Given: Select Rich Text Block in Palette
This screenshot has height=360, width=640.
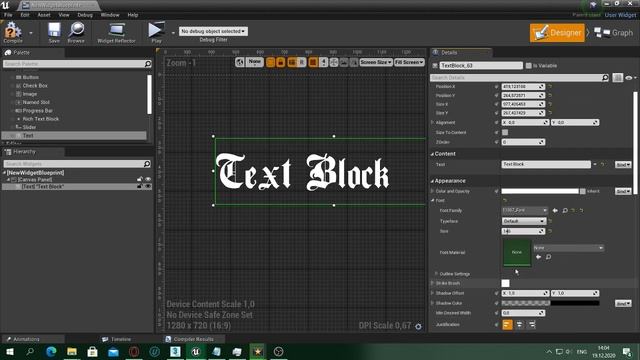Looking at the screenshot, I should tap(40, 119).
